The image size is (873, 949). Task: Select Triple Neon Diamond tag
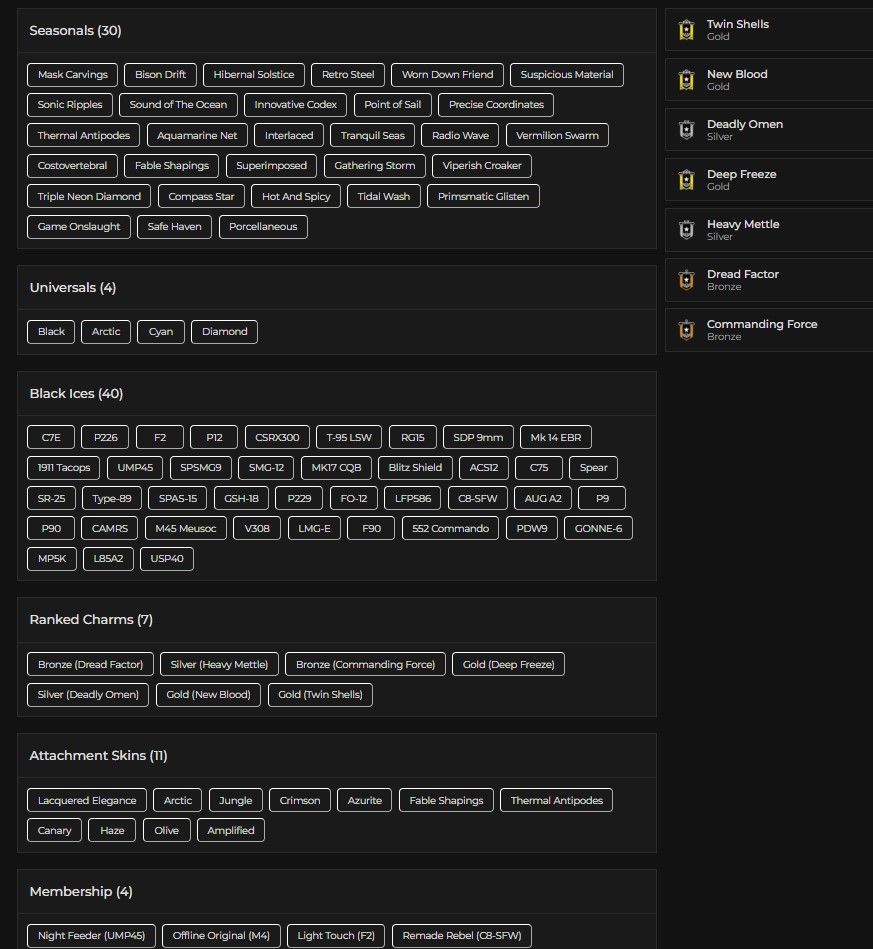point(89,196)
